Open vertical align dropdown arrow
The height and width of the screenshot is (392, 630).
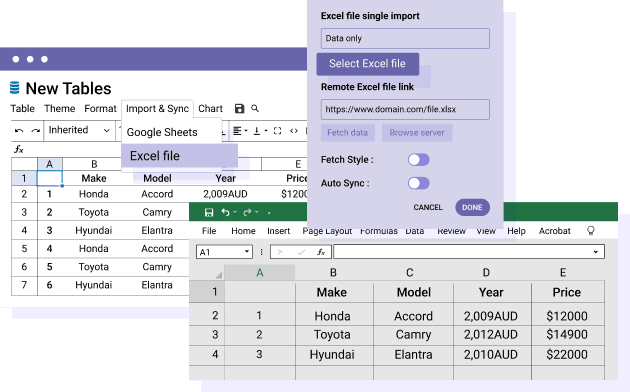(266, 131)
